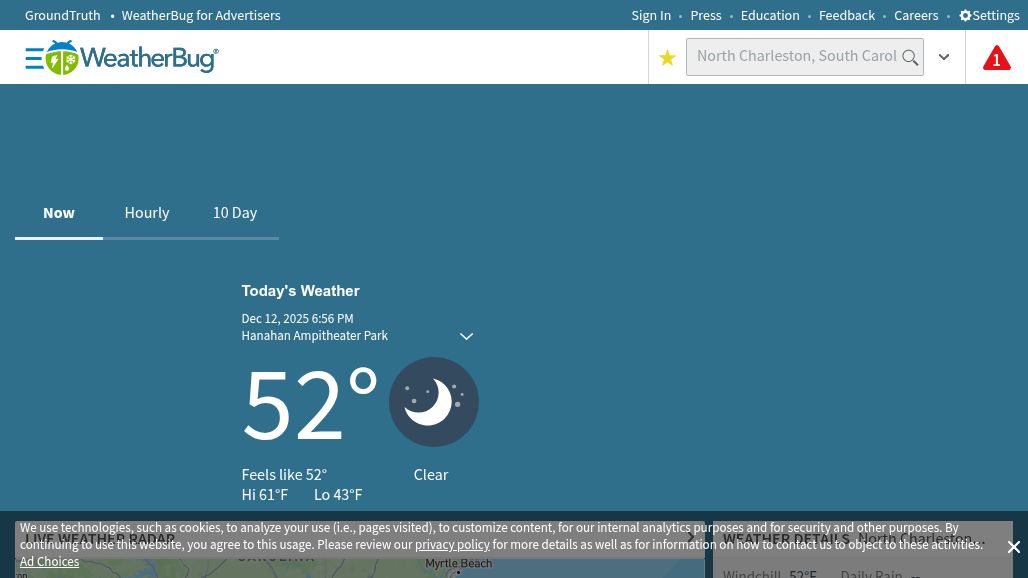Open Settings via the gear icon
The width and height of the screenshot is (1028, 578).
966,16
